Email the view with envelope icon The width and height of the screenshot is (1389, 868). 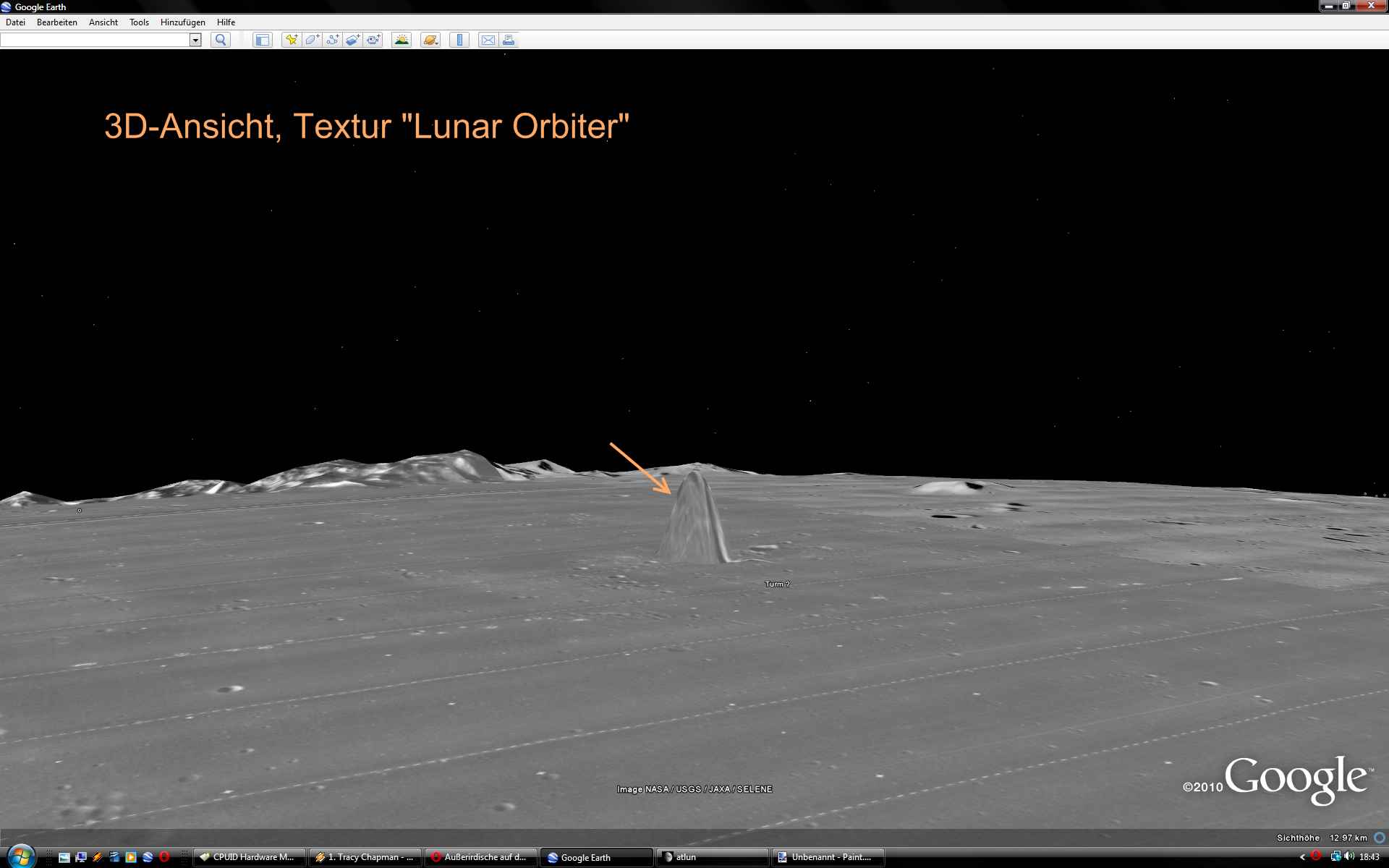click(x=488, y=40)
